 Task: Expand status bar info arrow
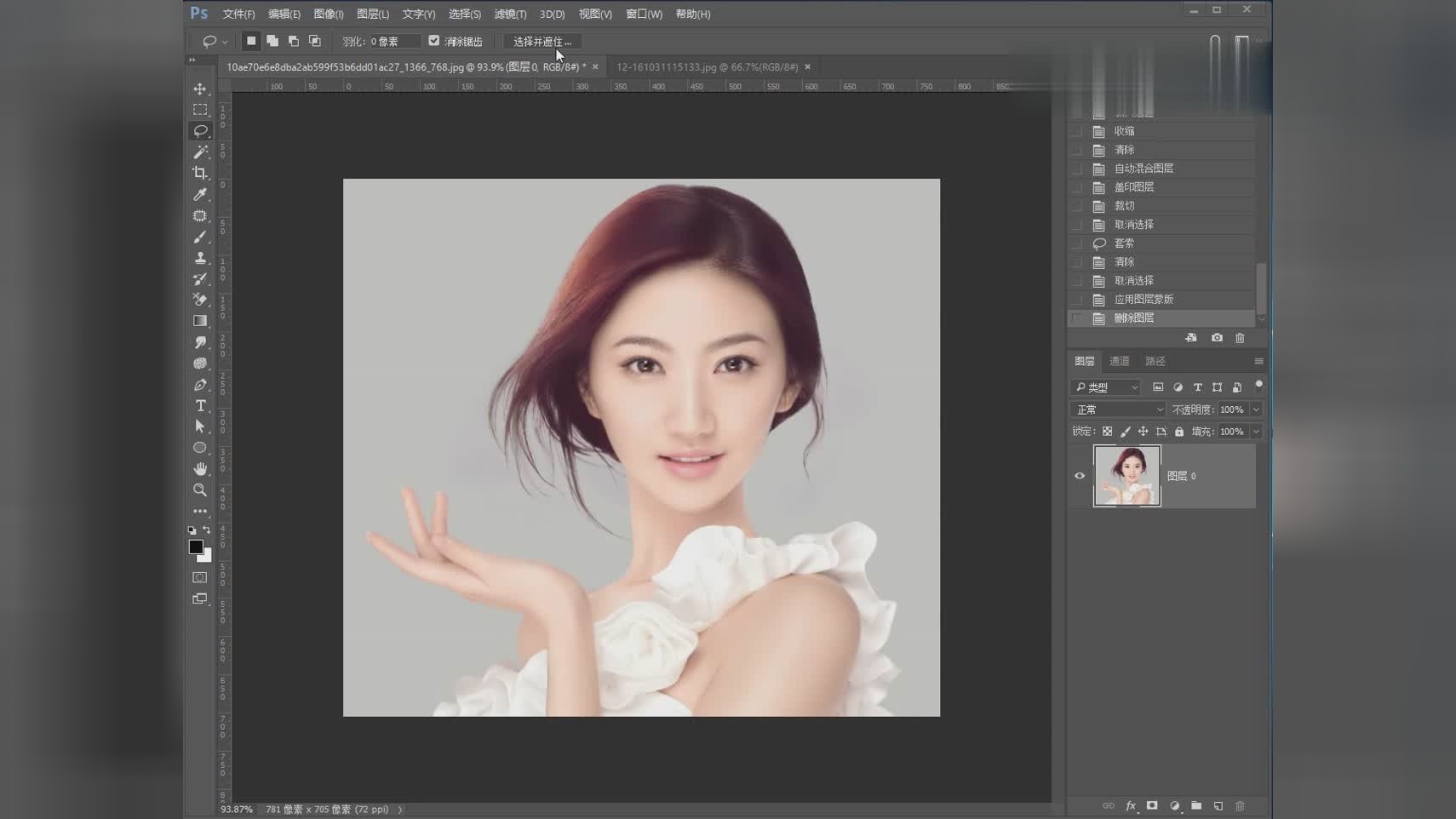point(400,810)
